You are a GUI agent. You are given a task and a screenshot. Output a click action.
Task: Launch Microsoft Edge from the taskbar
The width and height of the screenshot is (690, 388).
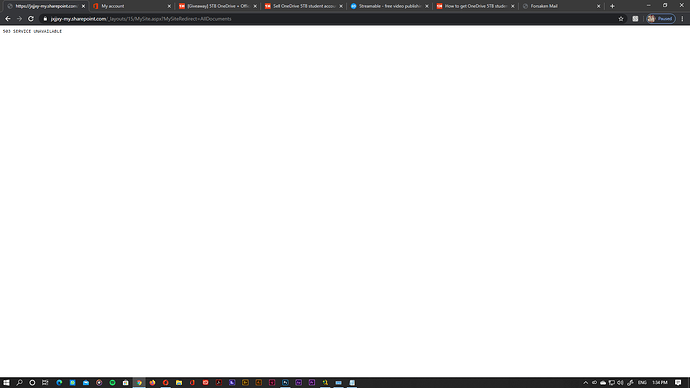(59, 383)
